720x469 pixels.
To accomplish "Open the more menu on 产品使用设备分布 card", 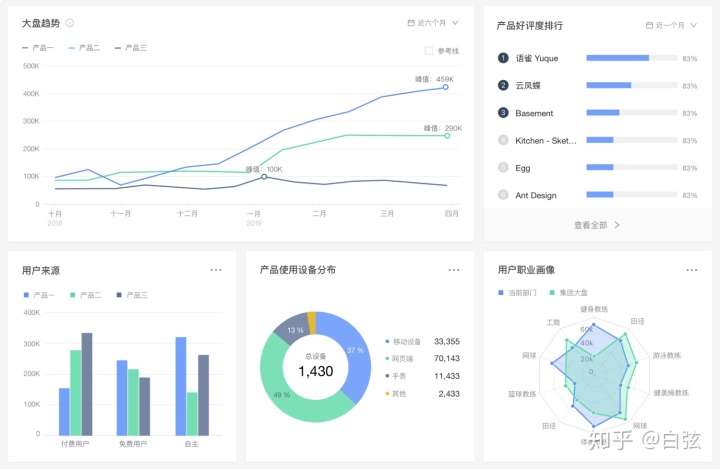I will 454,270.
